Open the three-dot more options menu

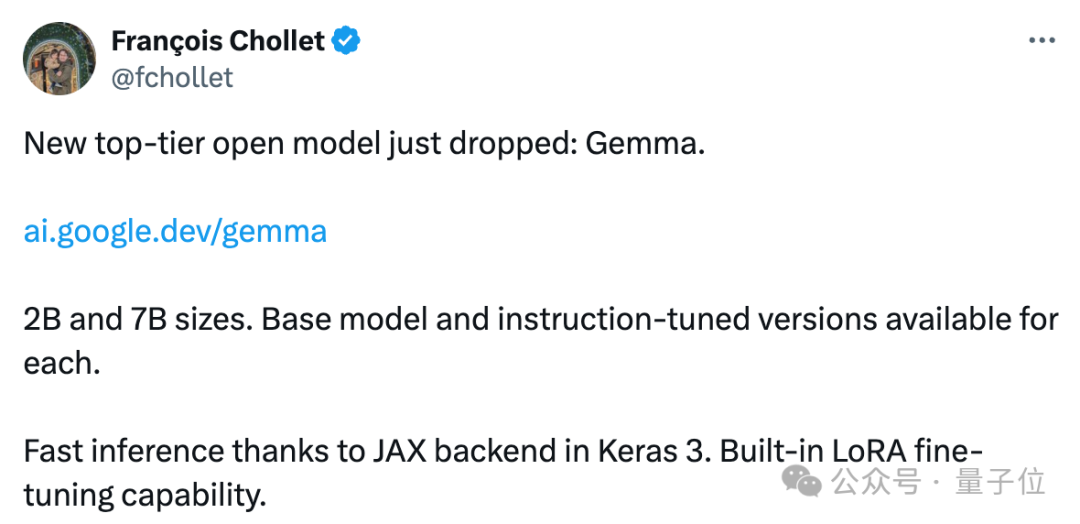(1041, 40)
